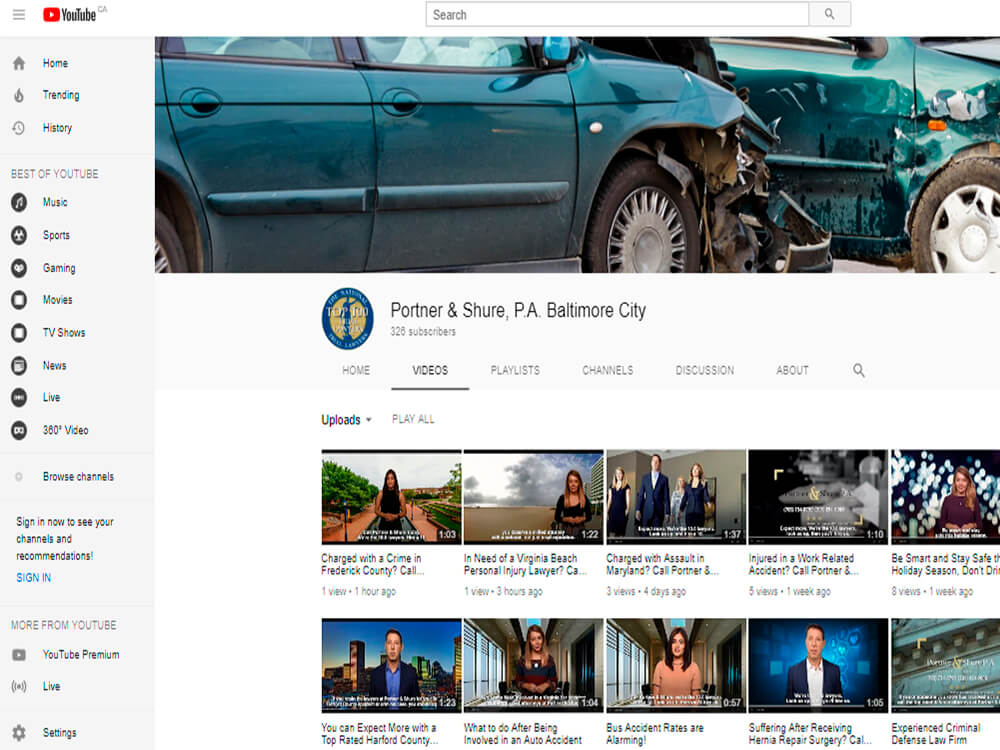
Task: Click the search magnifier button
Action: point(829,14)
